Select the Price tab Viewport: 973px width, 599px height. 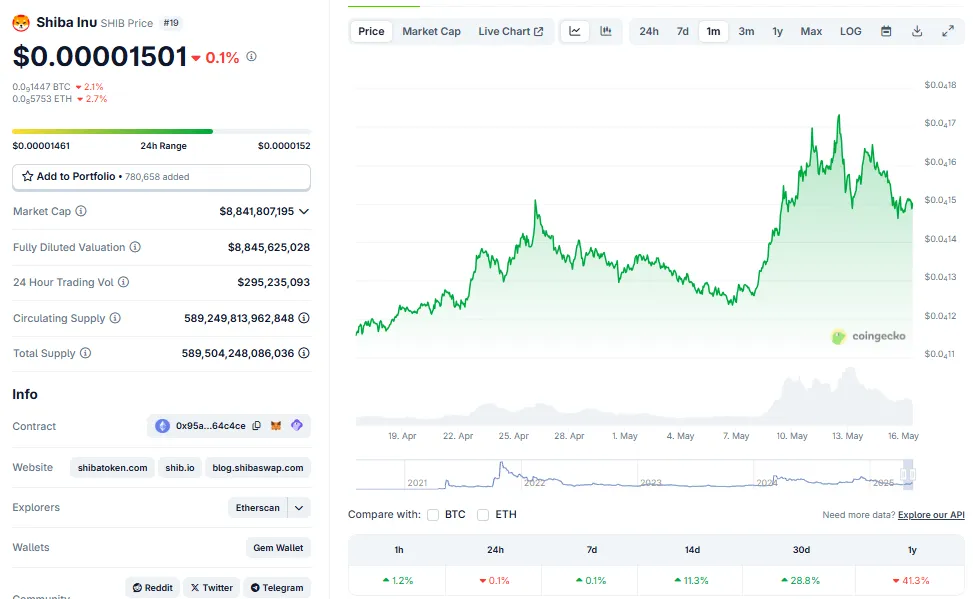[371, 31]
